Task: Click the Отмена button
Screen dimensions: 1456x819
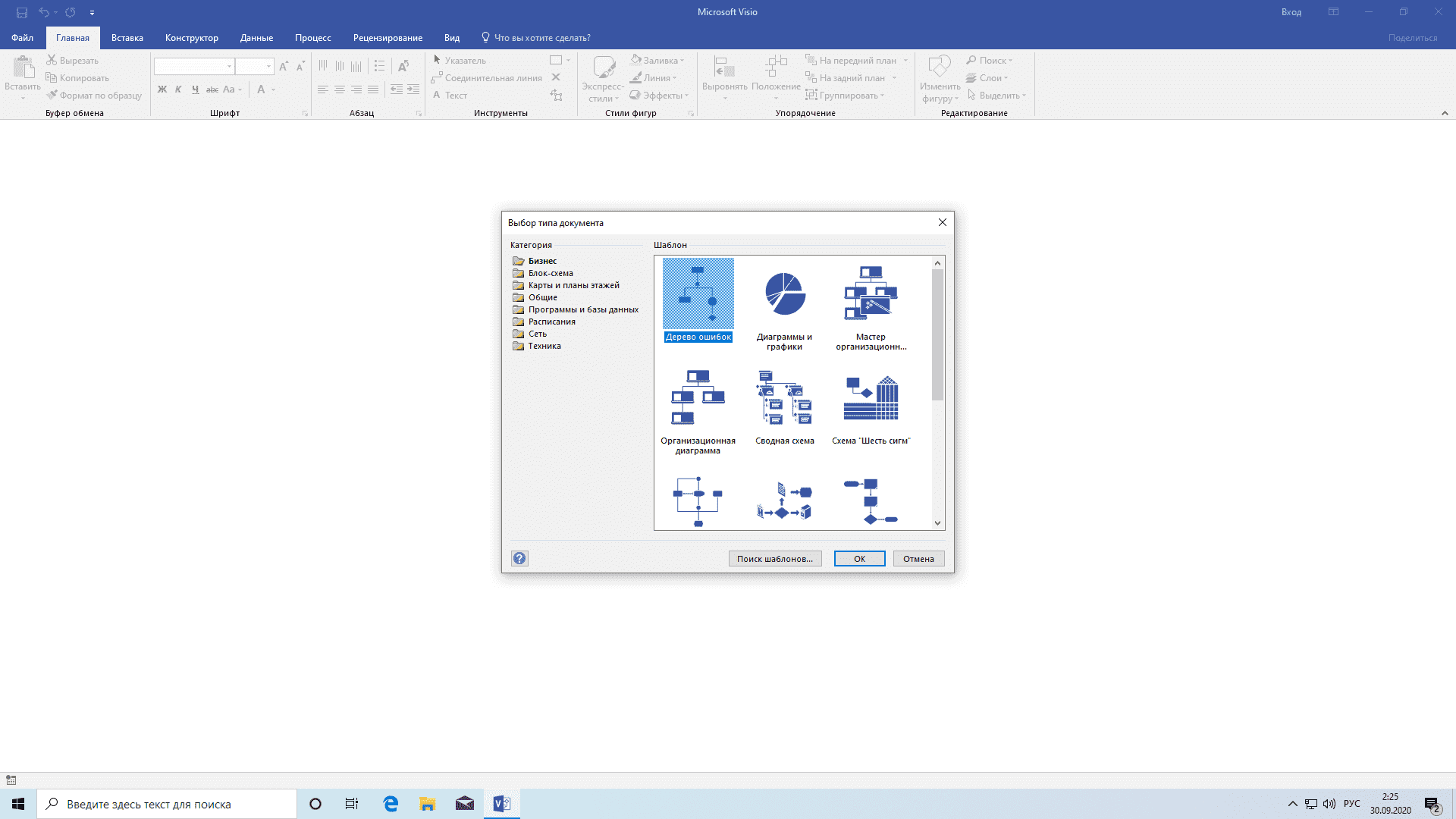Action: pos(918,559)
